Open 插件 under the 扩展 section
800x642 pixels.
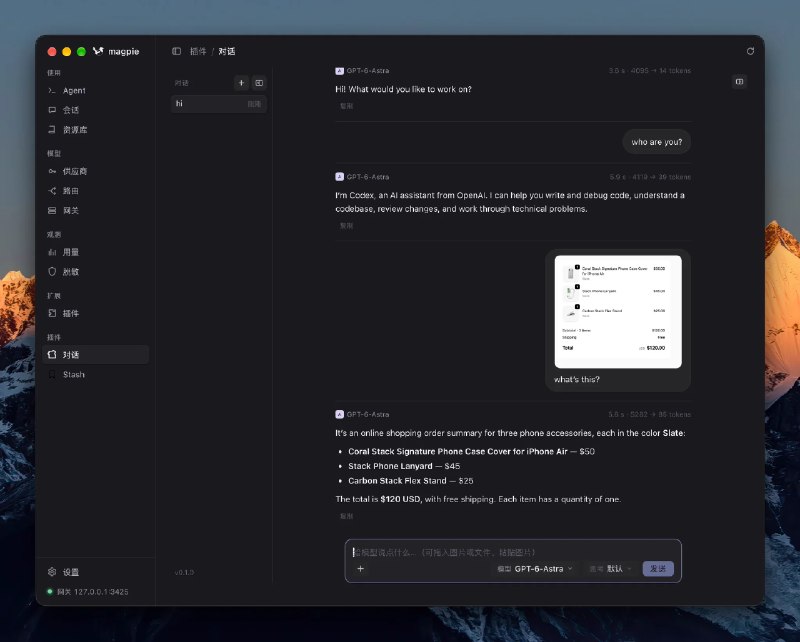click(96, 313)
